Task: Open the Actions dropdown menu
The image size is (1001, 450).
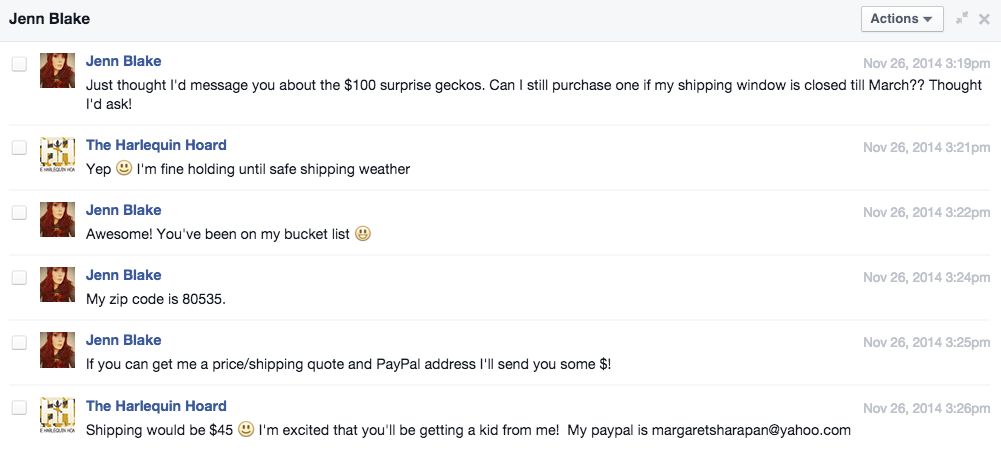Action: click(x=902, y=19)
